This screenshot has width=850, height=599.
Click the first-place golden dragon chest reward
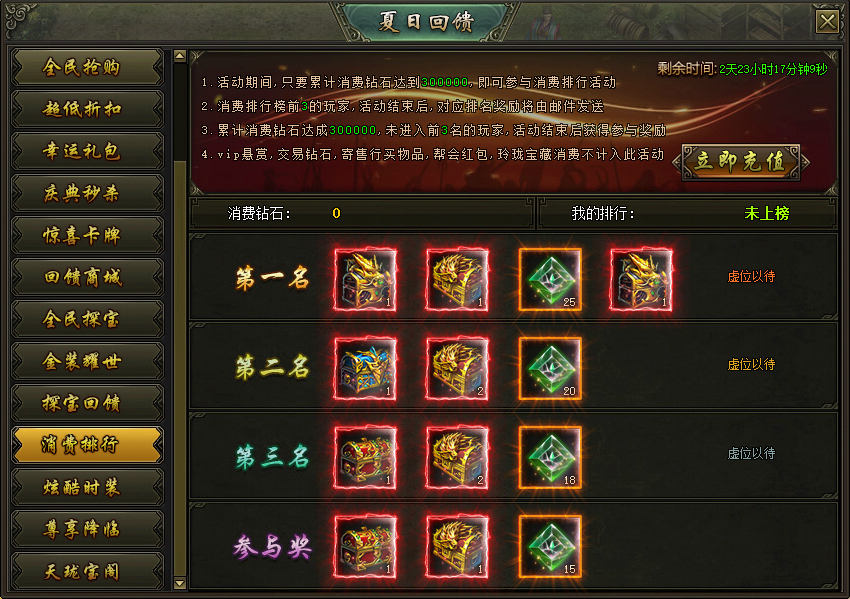(365, 280)
